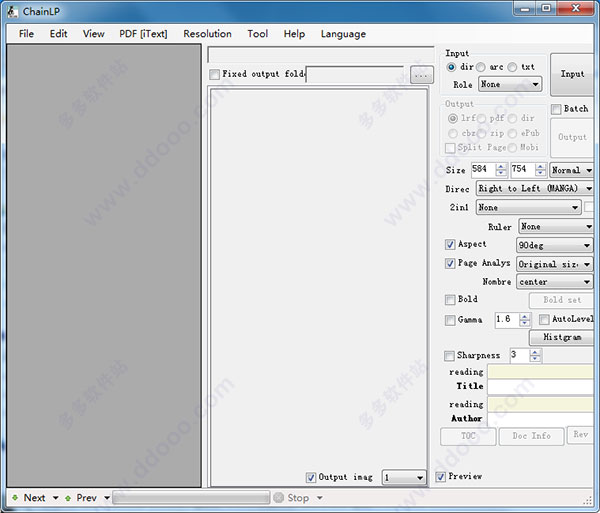Toggle the Split Page checkbox
The width and height of the screenshot is (600, 513).
tap(450, 148)
